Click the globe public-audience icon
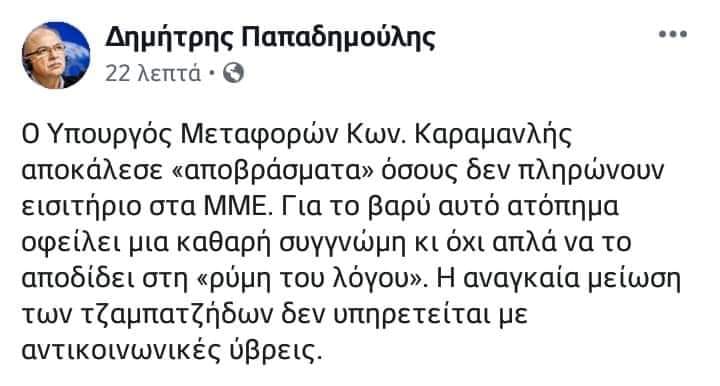Screen dimensions: 720x386 (x=233, y=73)
